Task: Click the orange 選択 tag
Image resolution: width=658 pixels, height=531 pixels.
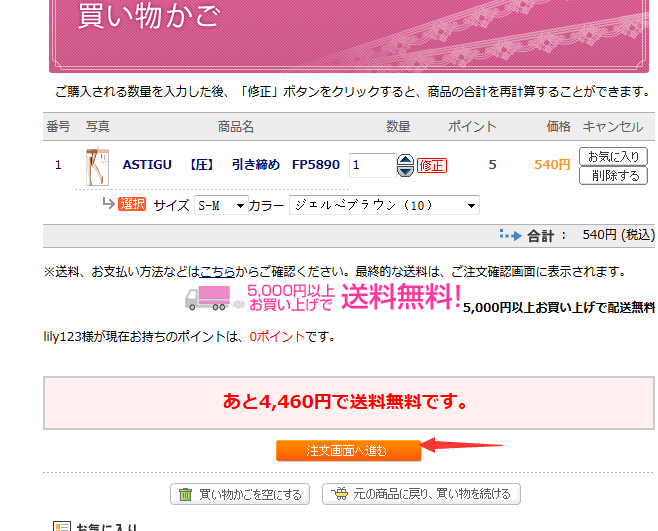Action: [132, 204]
